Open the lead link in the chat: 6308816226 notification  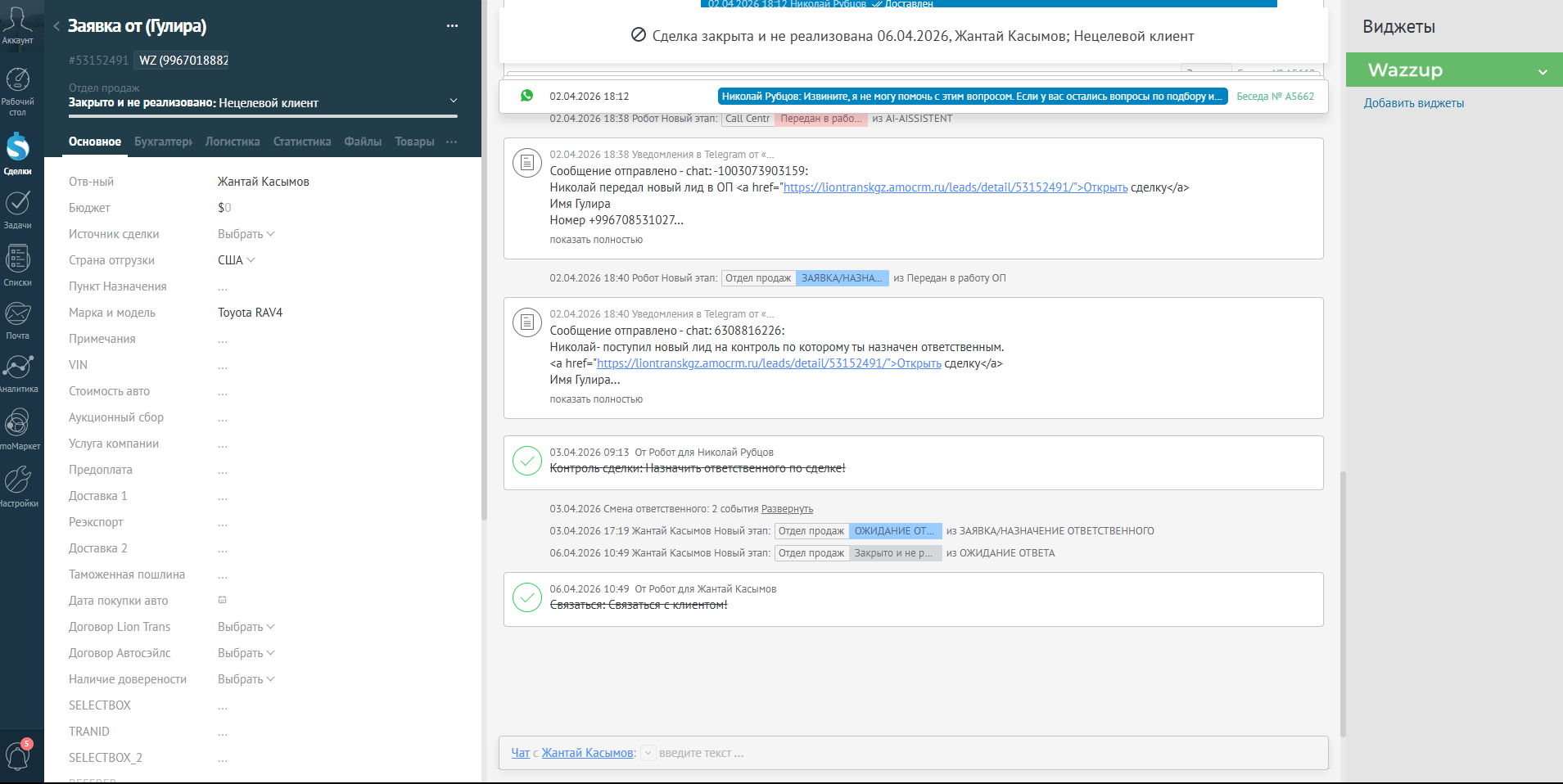click(769, 363)
